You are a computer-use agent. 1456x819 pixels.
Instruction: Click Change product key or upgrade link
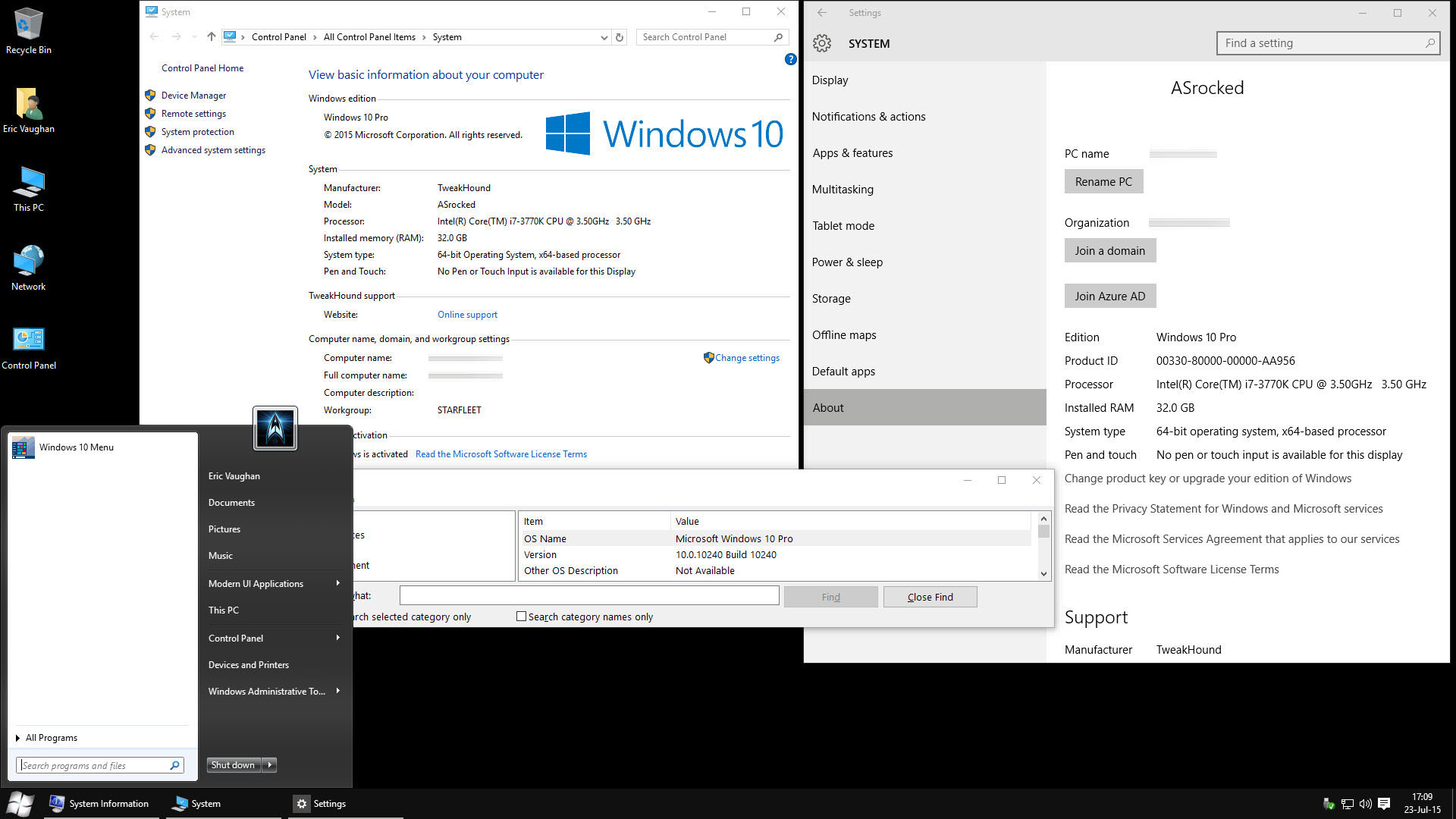click(1207, 479)
